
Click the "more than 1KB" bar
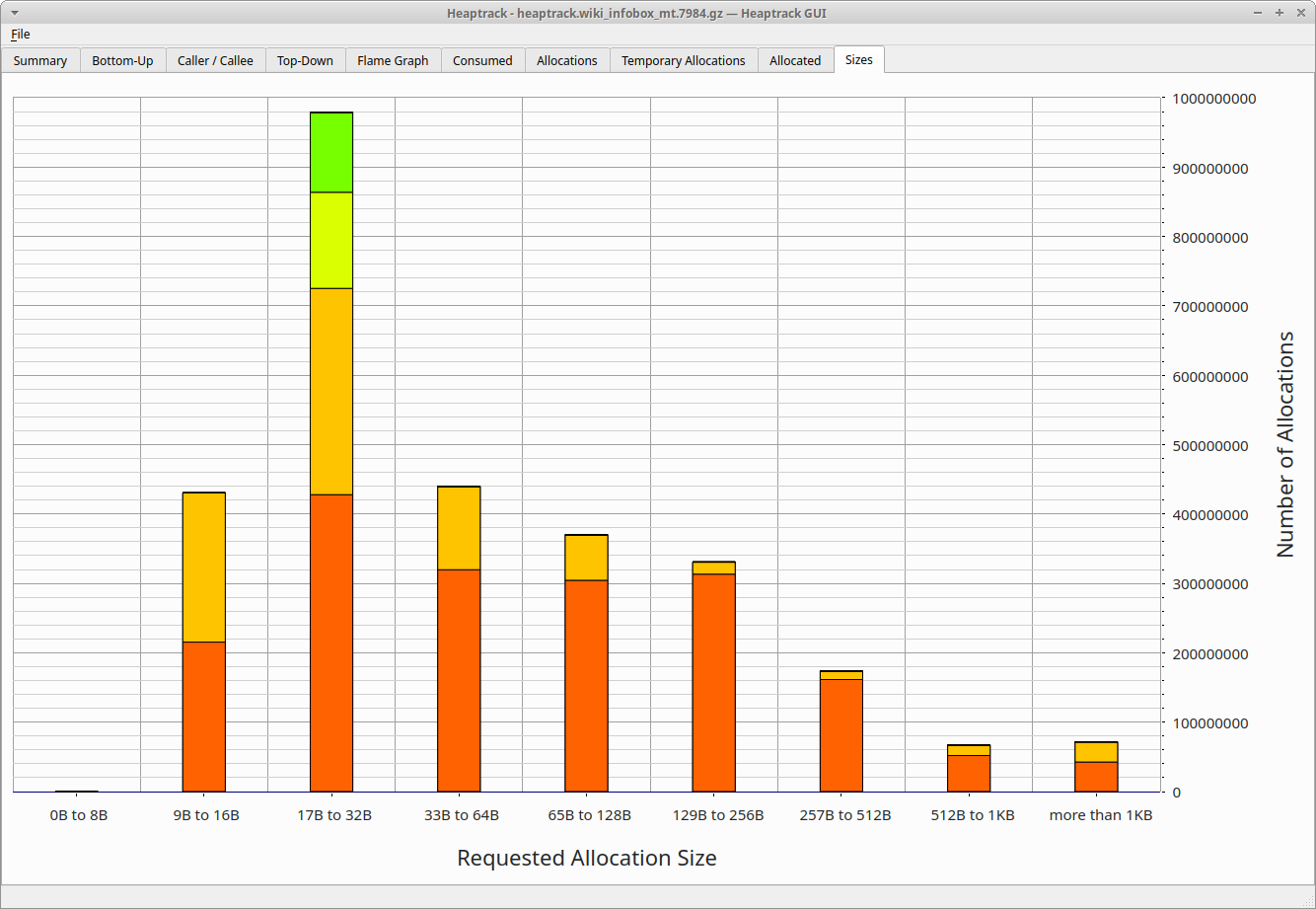pos(1095,767)
